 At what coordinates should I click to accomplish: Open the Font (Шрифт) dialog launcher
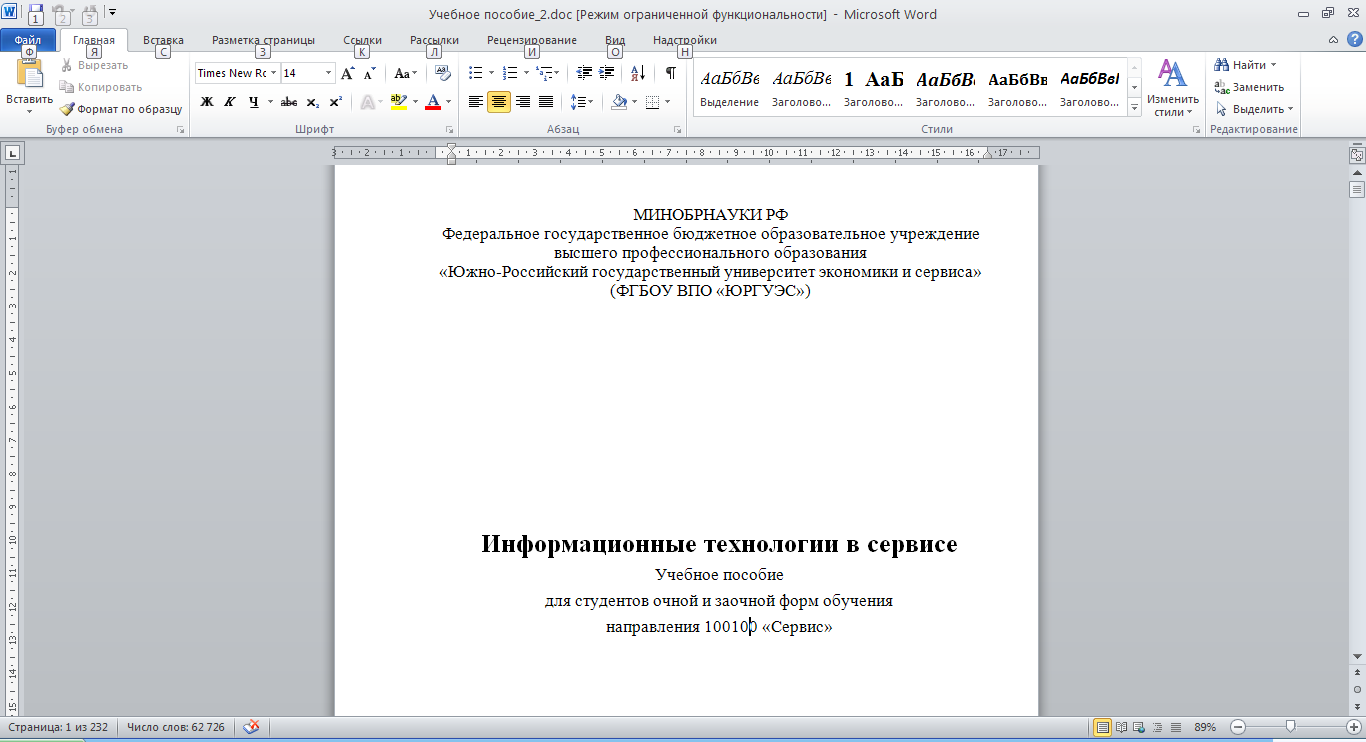click(447, 130)
